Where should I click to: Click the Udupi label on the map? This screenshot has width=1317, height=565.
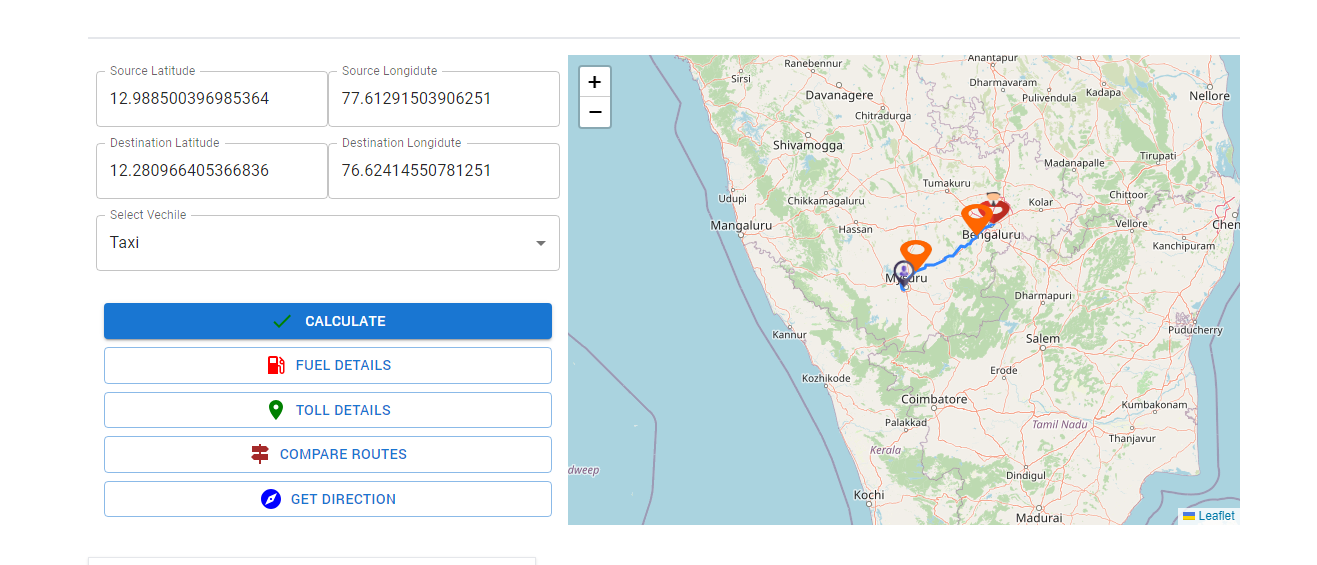[x=732, y=199]
